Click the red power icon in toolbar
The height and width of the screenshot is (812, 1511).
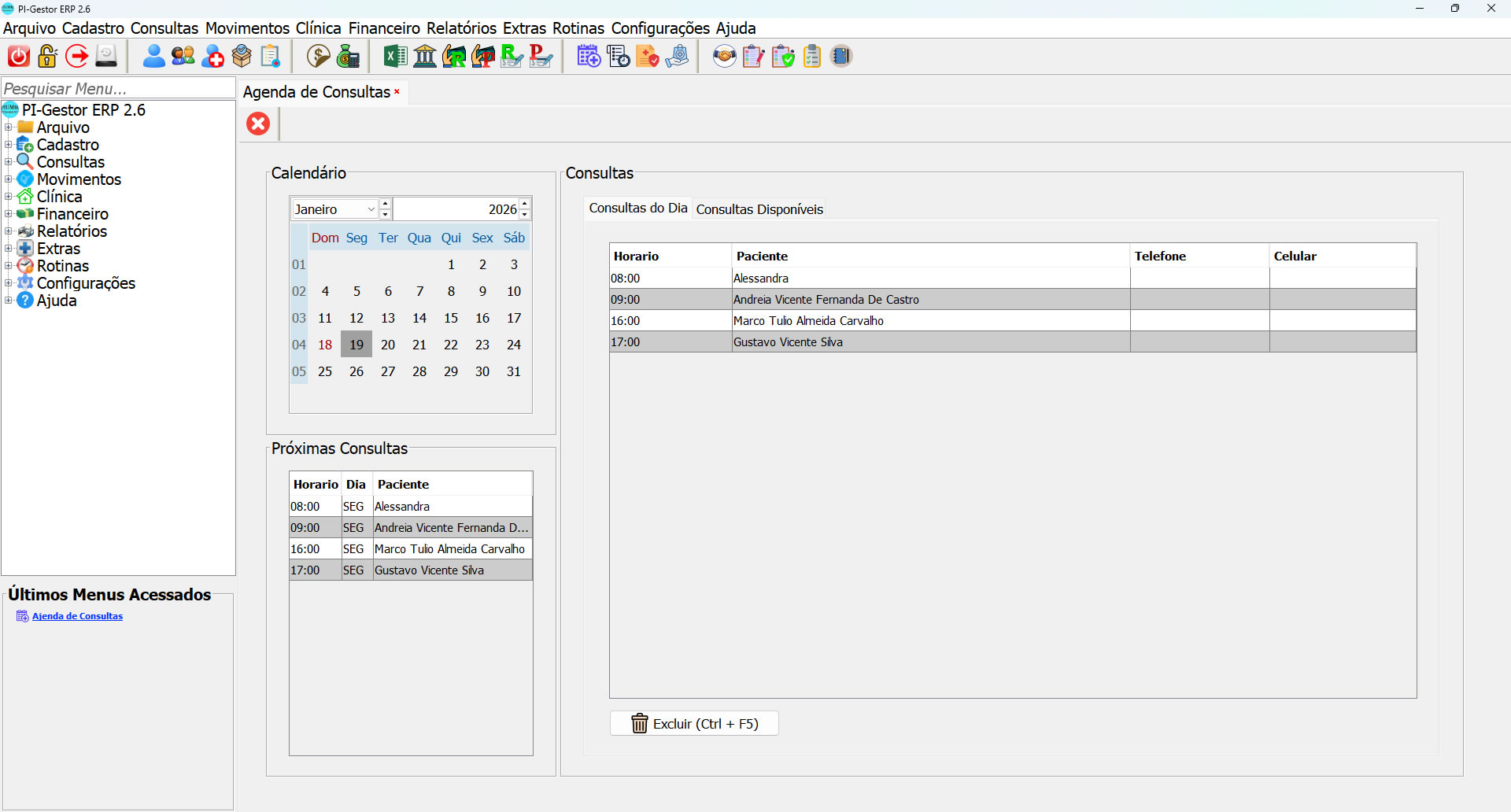[x=19, y=57]
